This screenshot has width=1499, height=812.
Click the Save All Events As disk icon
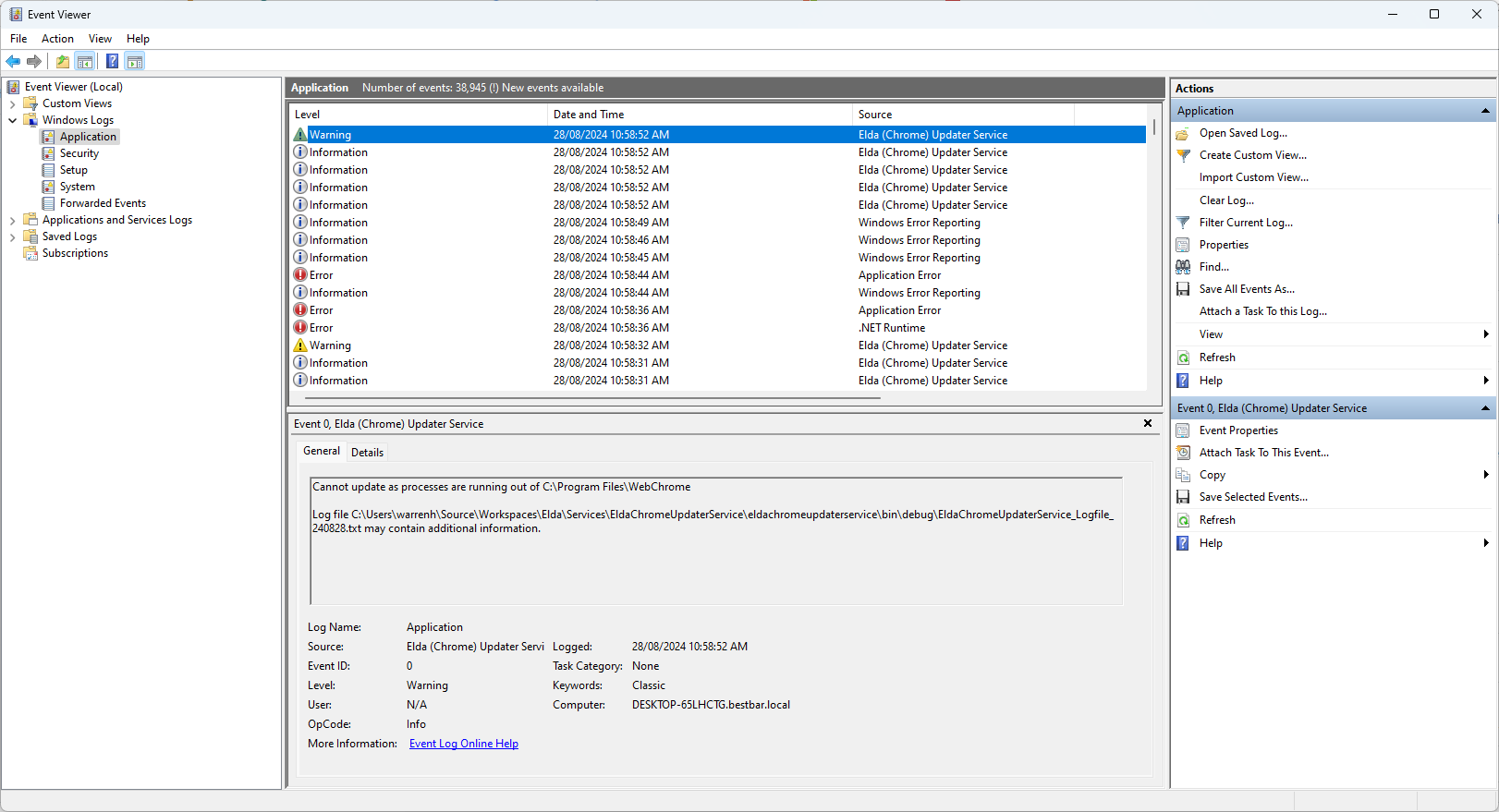point(1183,289)
